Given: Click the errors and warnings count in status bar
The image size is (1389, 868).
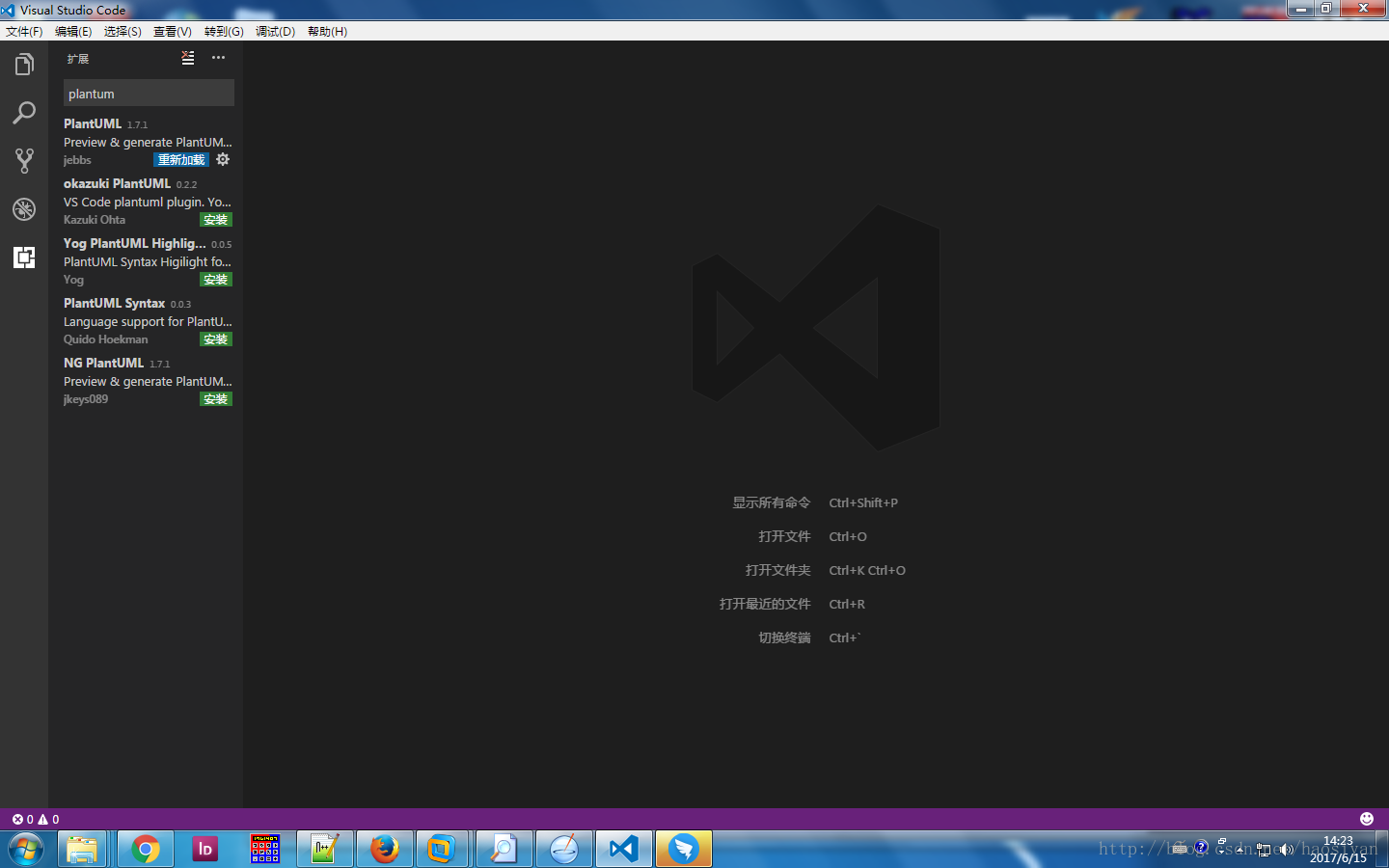Looking at the screenshot, I should [36, 819].
